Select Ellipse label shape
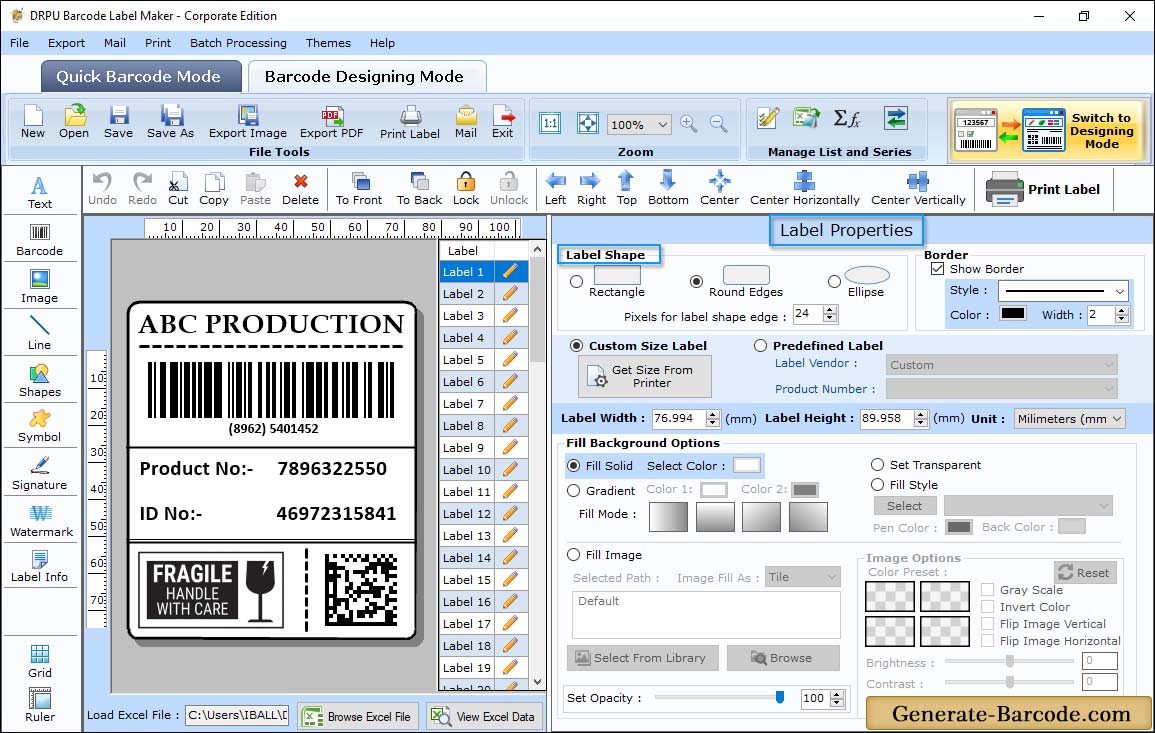 coord(835,281)
